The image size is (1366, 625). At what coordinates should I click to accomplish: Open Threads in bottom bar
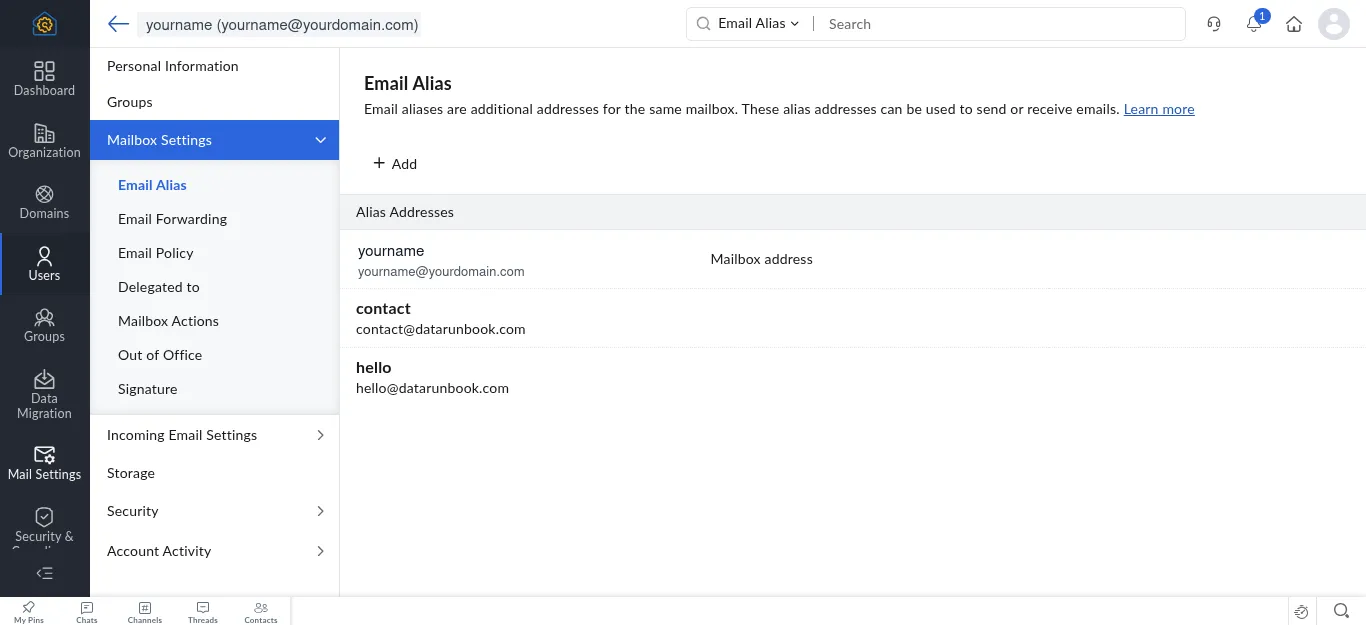(x=203, y=612)
